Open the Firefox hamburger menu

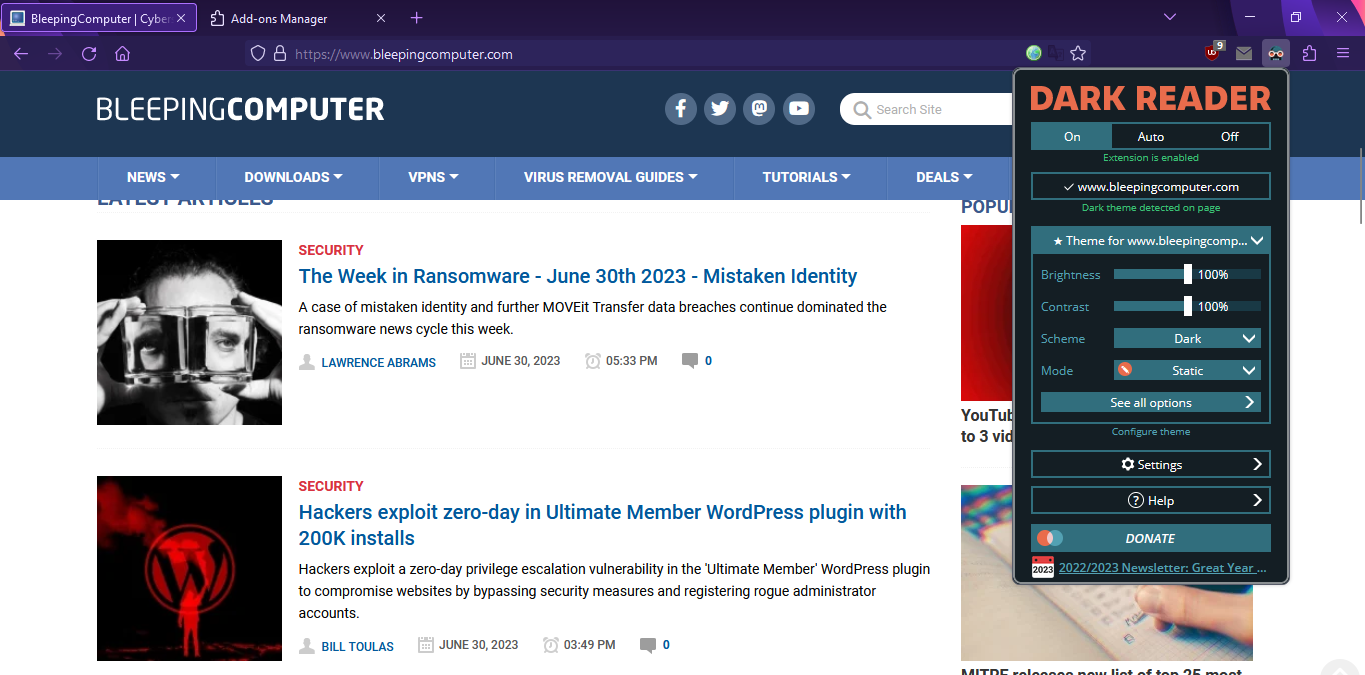click(x=1341, y=52)
